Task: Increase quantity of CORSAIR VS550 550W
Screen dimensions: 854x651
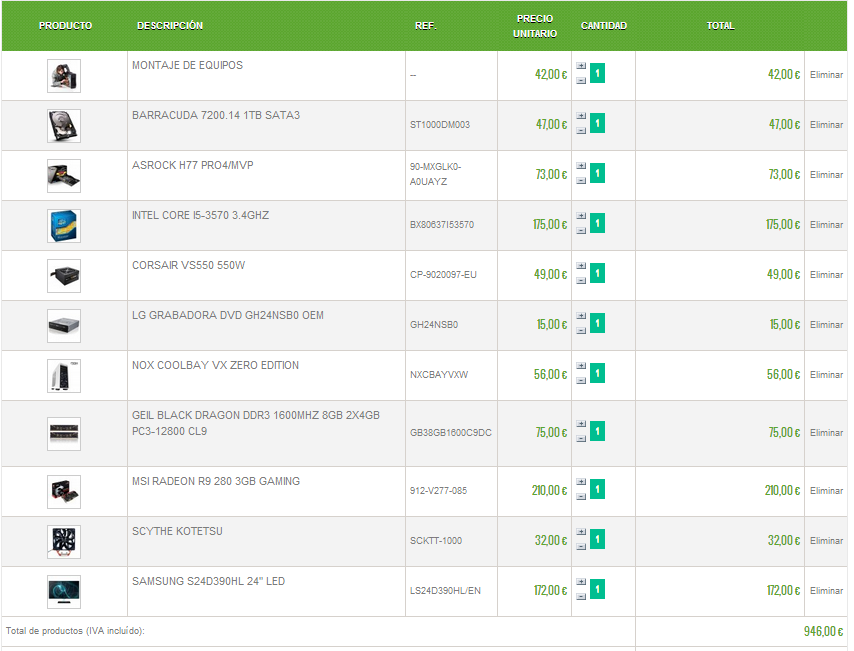Action: click(581, 266)
